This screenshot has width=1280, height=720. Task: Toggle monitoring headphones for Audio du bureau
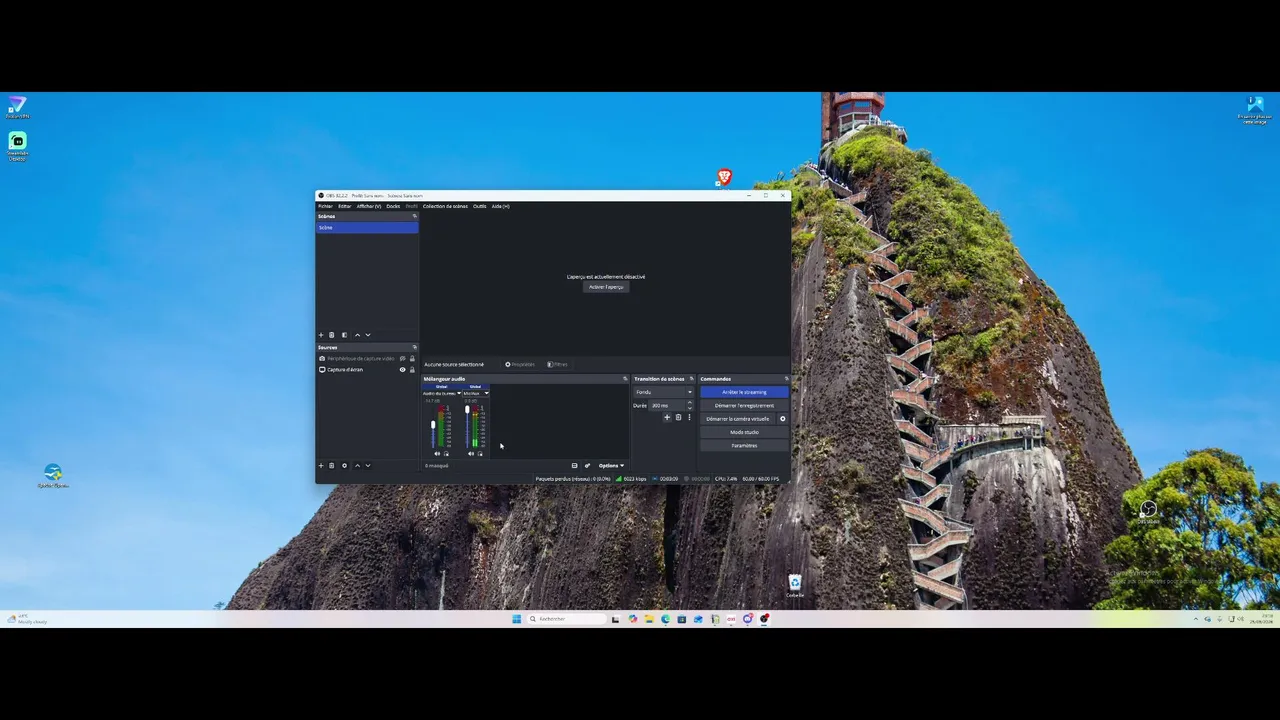(446, 454)
